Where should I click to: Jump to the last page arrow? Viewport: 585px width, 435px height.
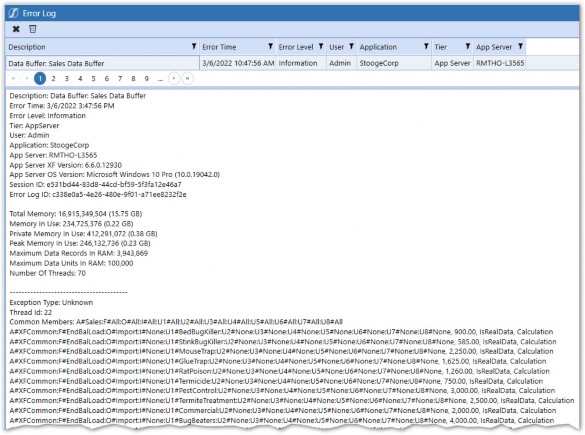187,78
